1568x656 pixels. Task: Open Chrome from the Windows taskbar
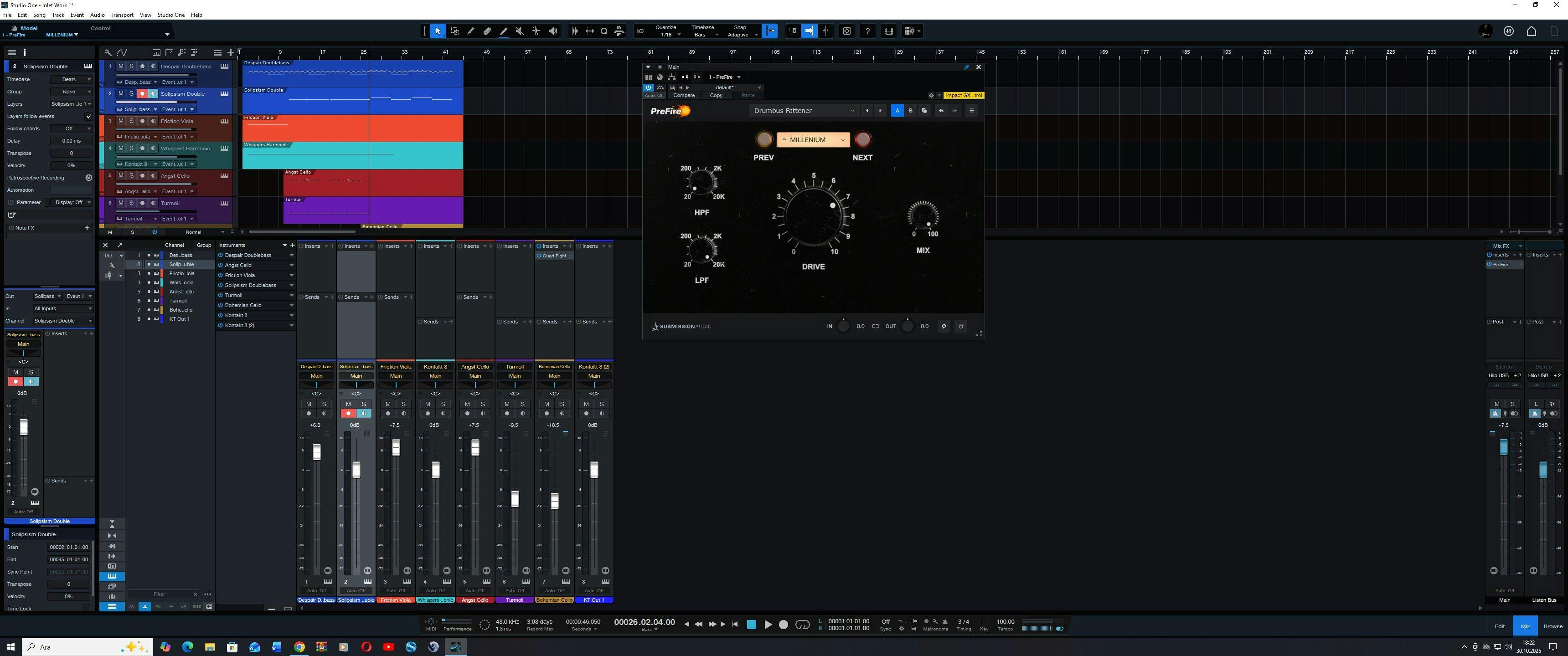[299, 647]
